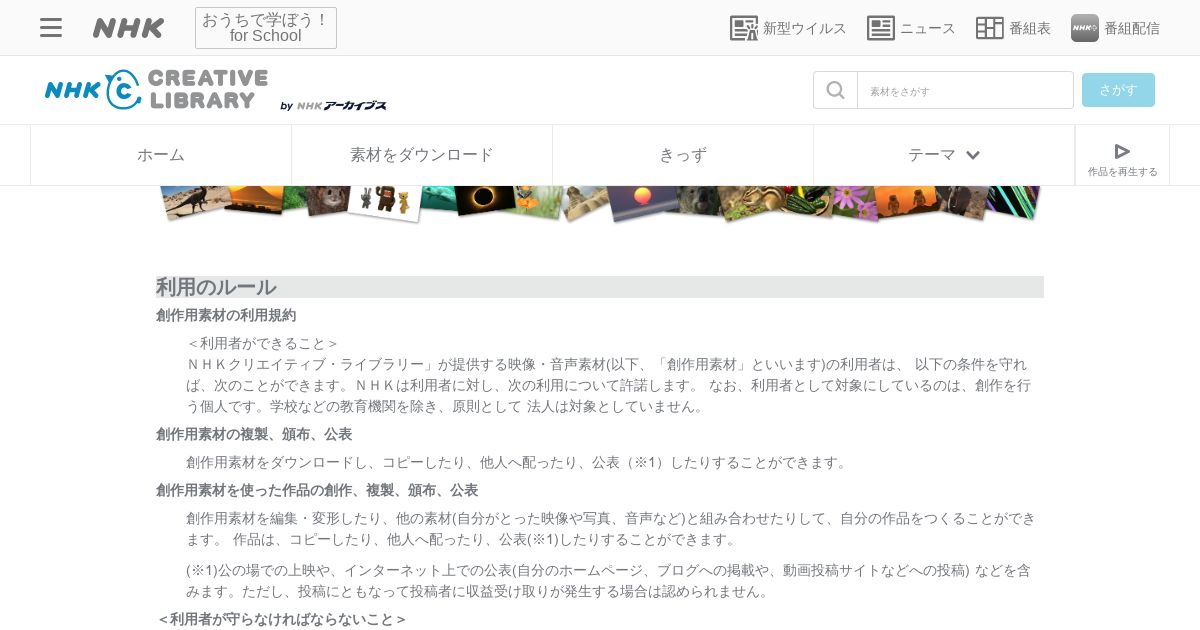Click the 新型ウイルス icon
The width and height of the screenshot is (1200, 630).
pos(744,28)
